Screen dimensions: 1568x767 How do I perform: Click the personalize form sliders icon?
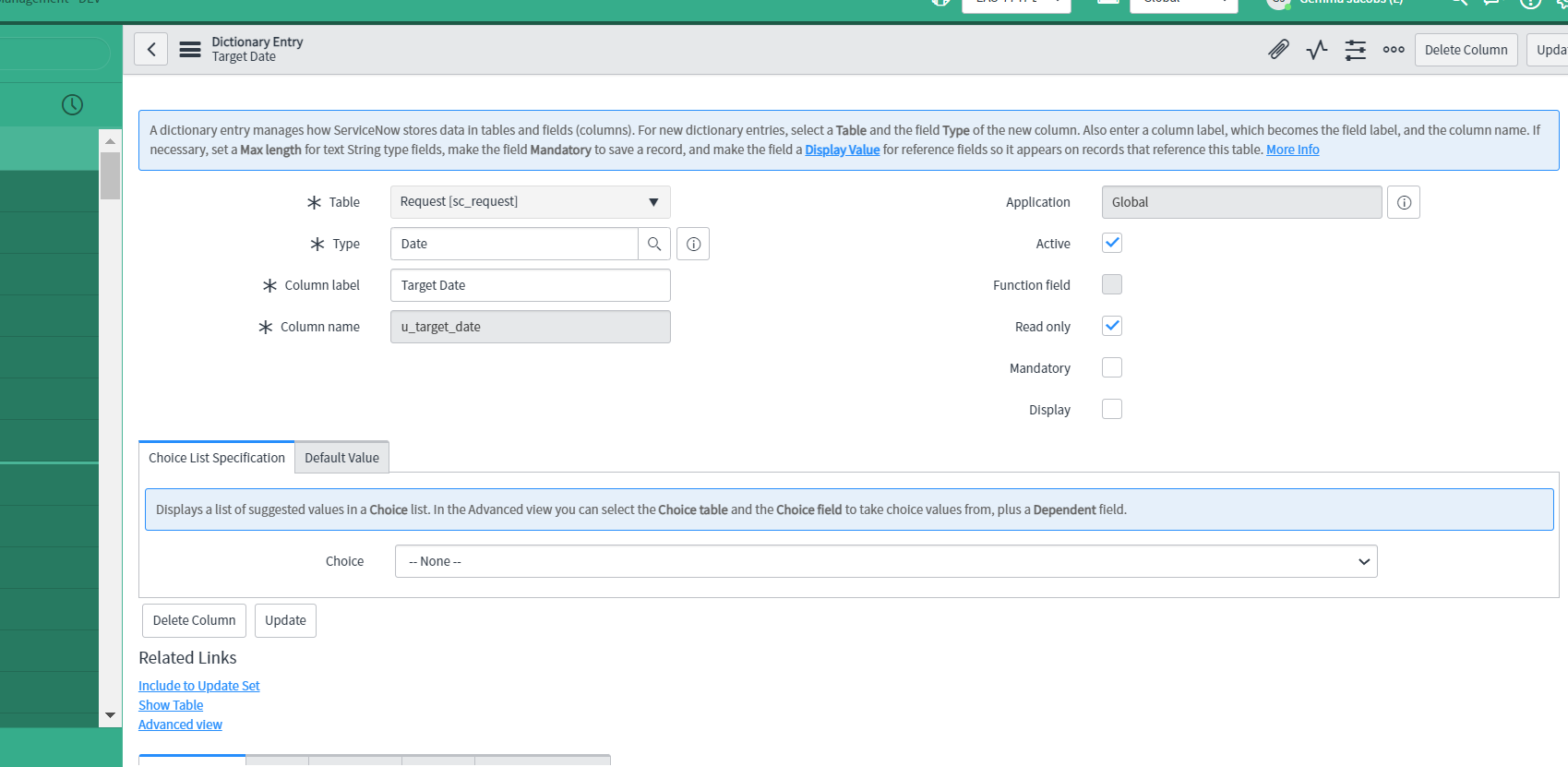point(1355,50)
